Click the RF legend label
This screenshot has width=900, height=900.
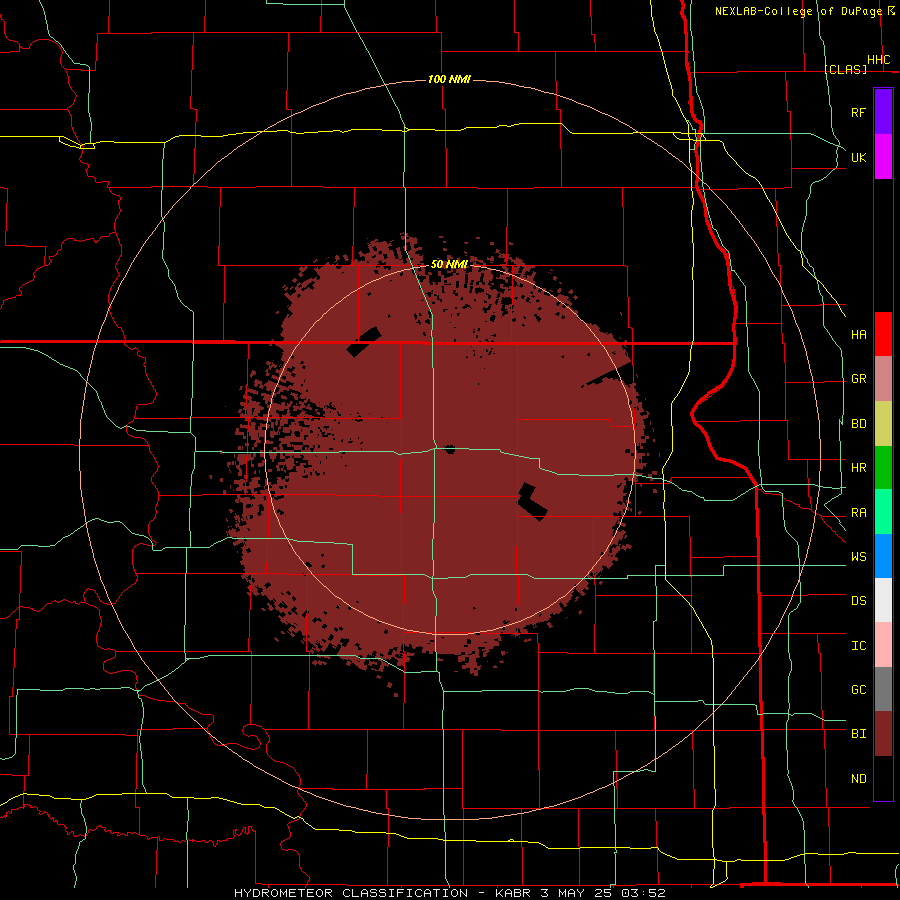pos(858,112)
